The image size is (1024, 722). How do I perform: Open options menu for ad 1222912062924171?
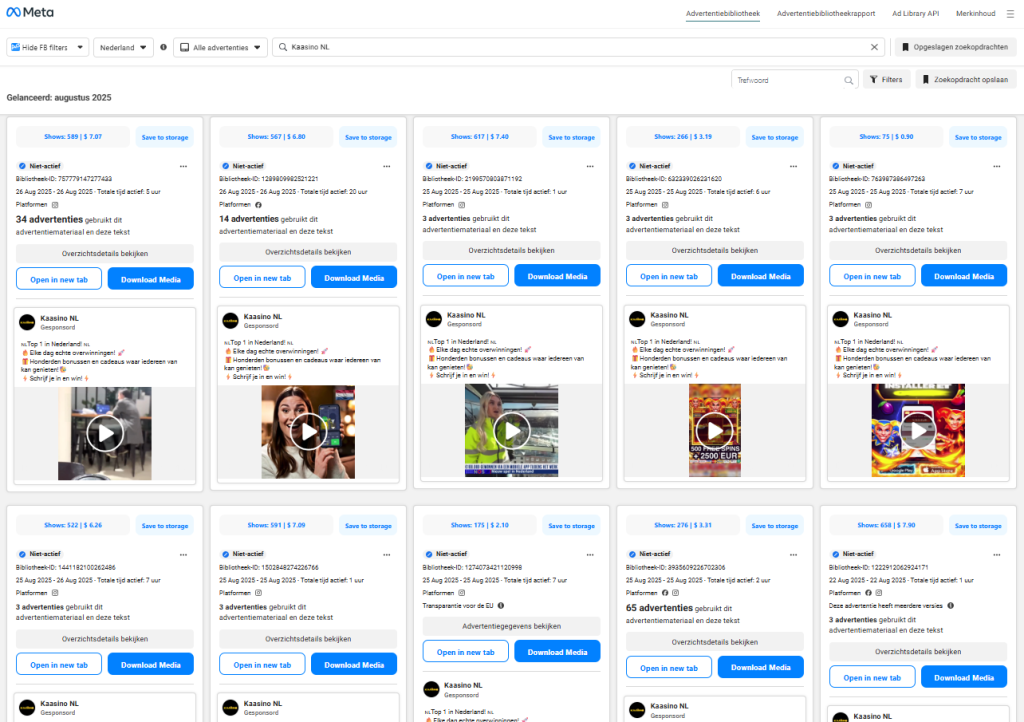(997, 554)
